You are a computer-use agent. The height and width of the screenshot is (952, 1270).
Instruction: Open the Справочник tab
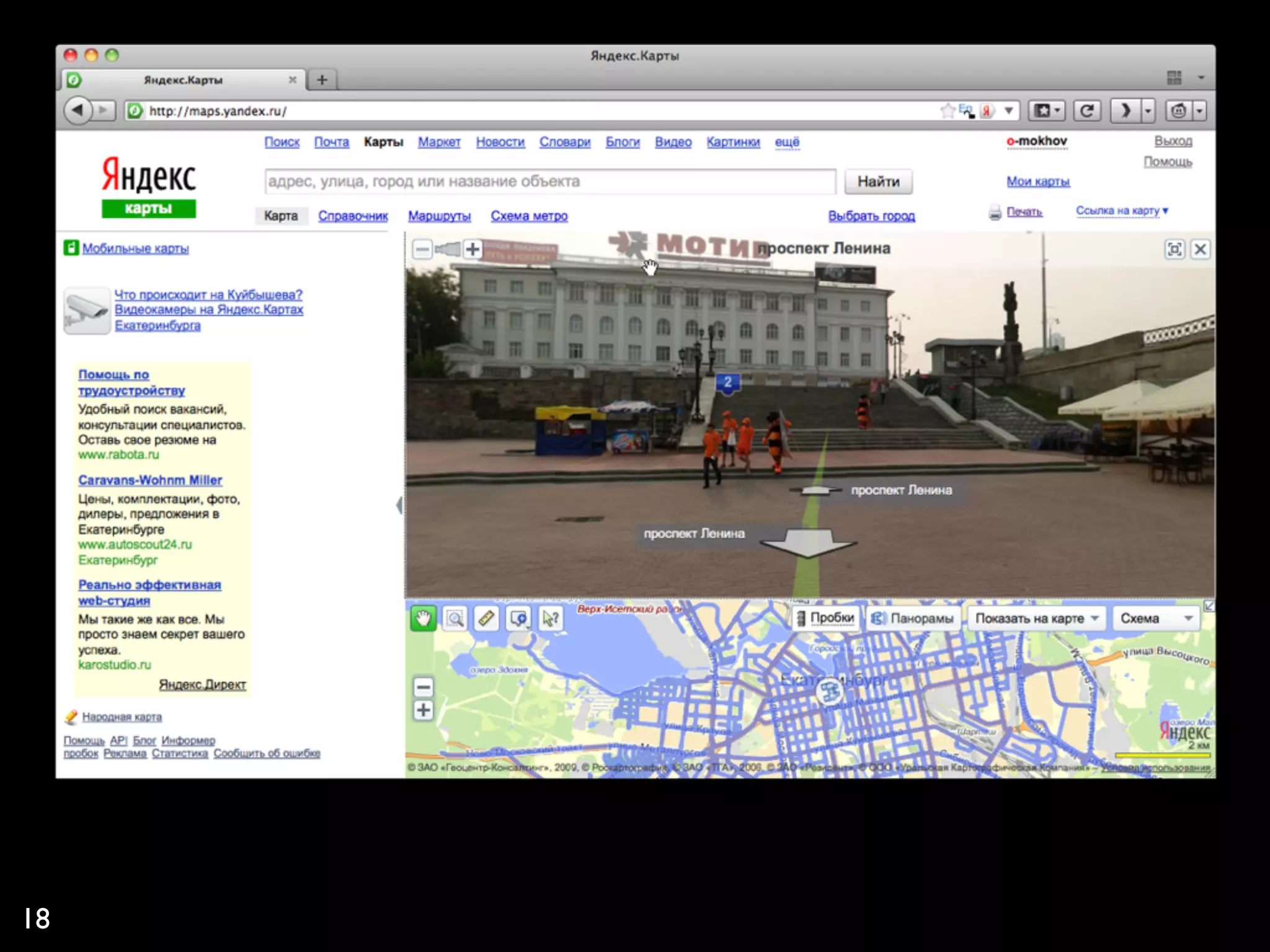pyautogui.click(x=353, y=216)
